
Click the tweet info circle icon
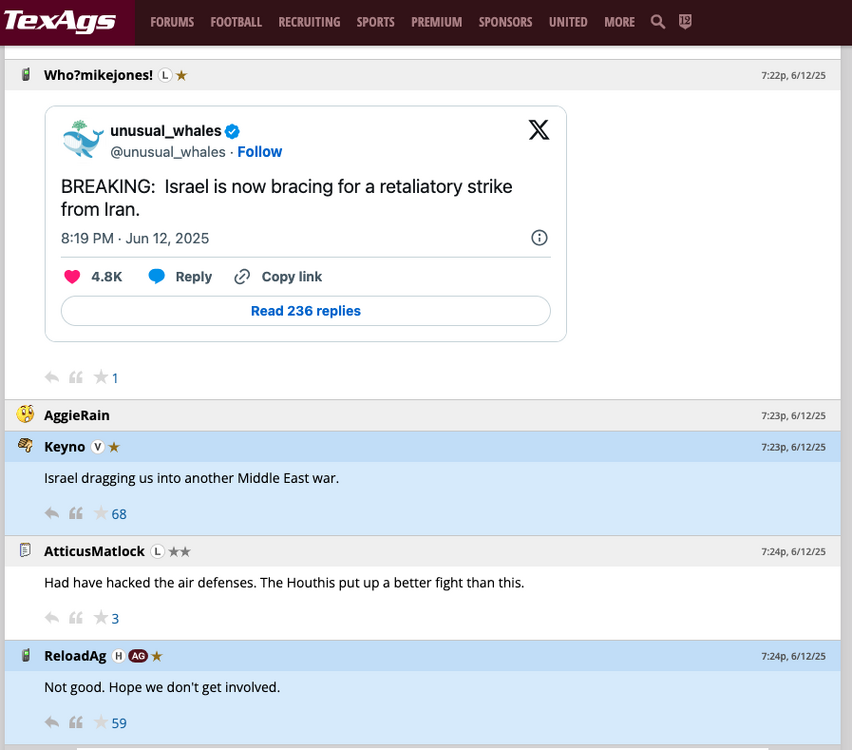pos(539,238)
